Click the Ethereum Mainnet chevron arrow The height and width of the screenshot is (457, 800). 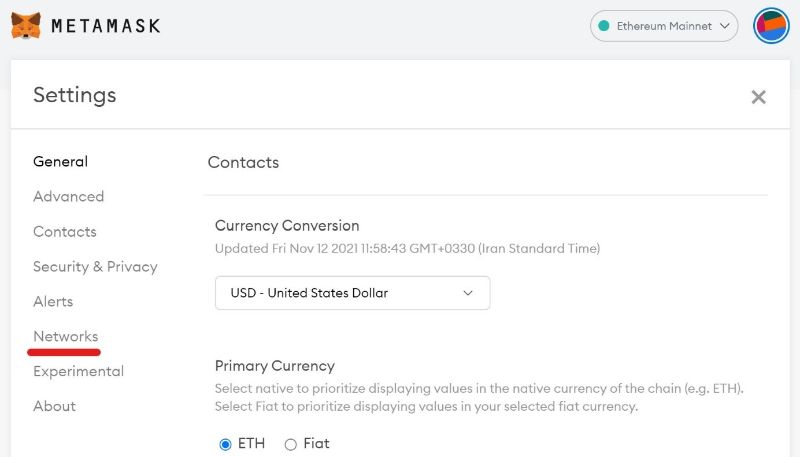725,26
